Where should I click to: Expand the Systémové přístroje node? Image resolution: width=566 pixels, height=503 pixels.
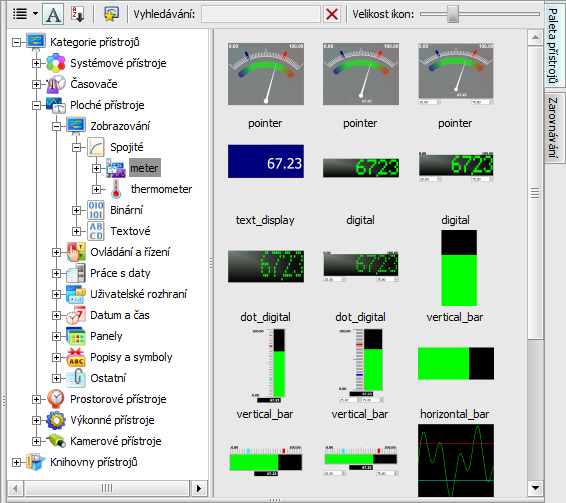pos(36,64)
